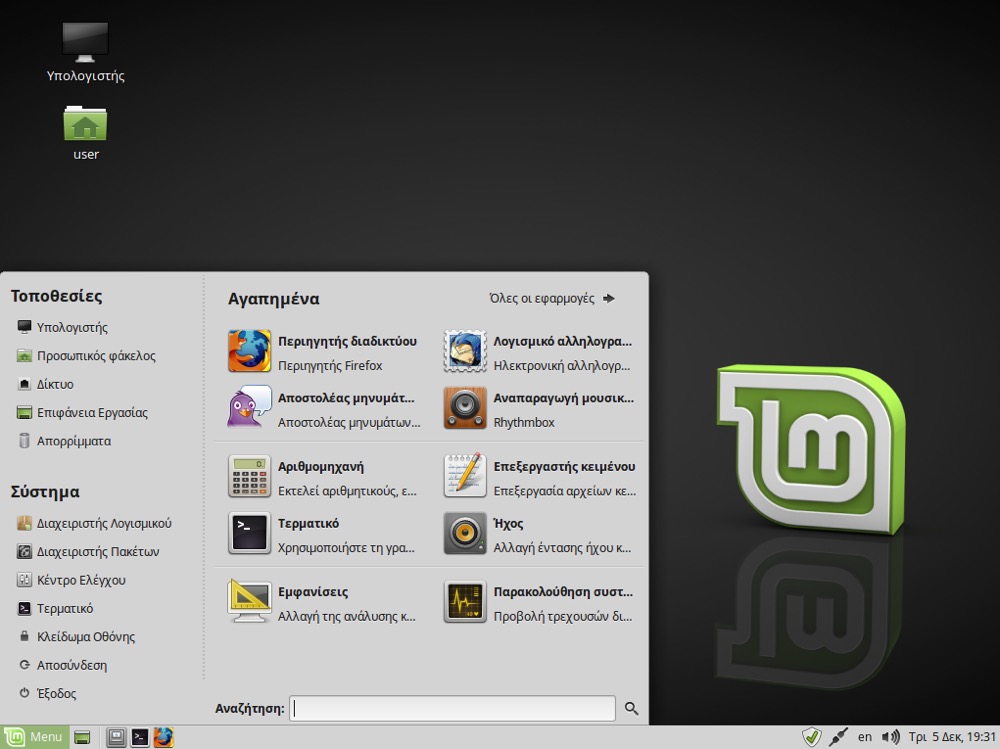Open the user home folder on desktop
1000x749 pixels.
85,133
